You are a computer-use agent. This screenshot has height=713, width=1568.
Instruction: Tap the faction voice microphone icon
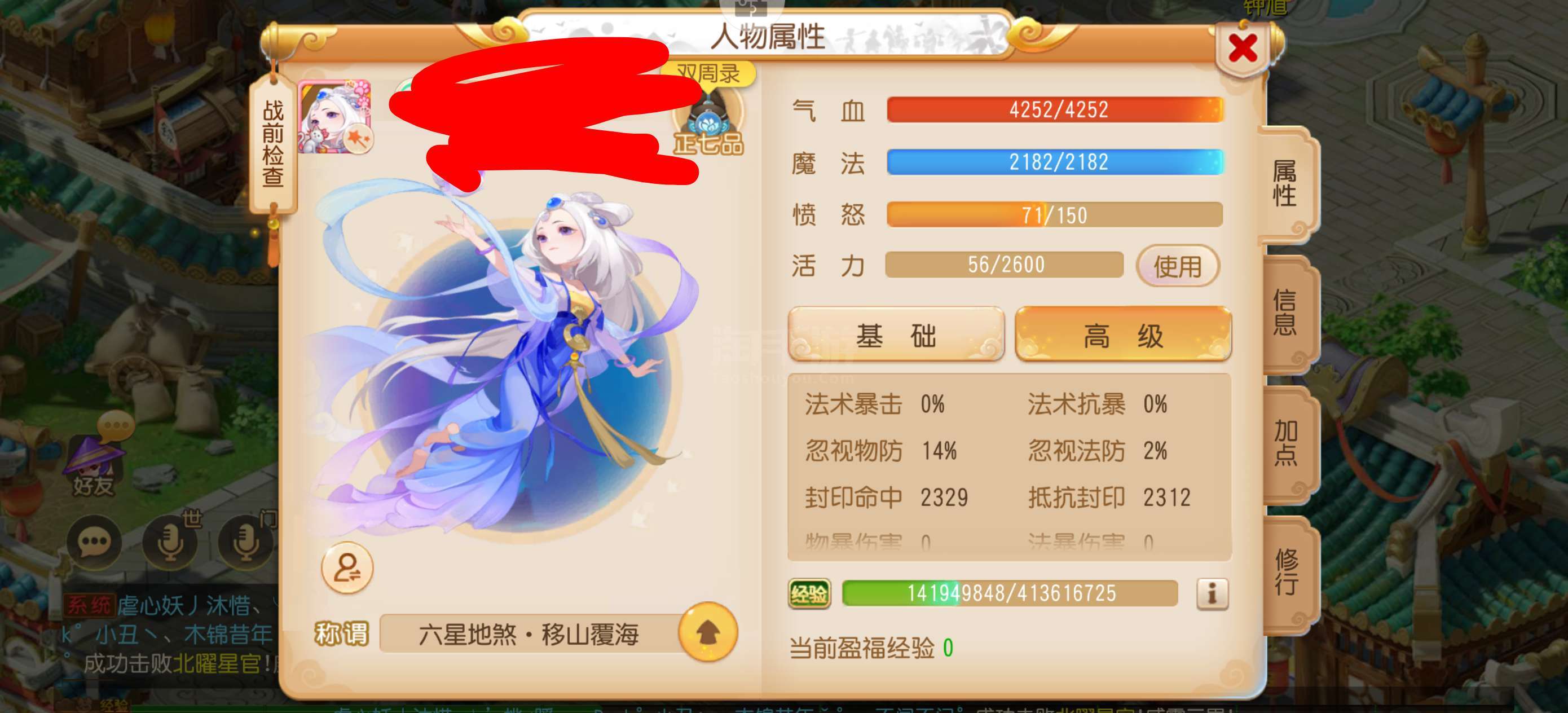tap(246, 542)
